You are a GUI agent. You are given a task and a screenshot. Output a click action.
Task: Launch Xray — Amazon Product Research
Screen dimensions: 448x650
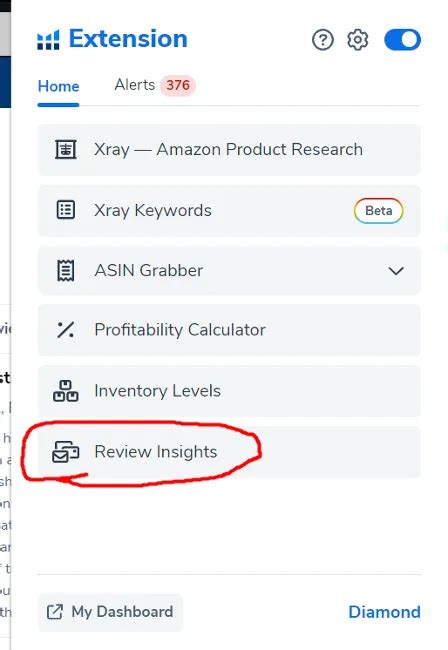coord(229,150)
